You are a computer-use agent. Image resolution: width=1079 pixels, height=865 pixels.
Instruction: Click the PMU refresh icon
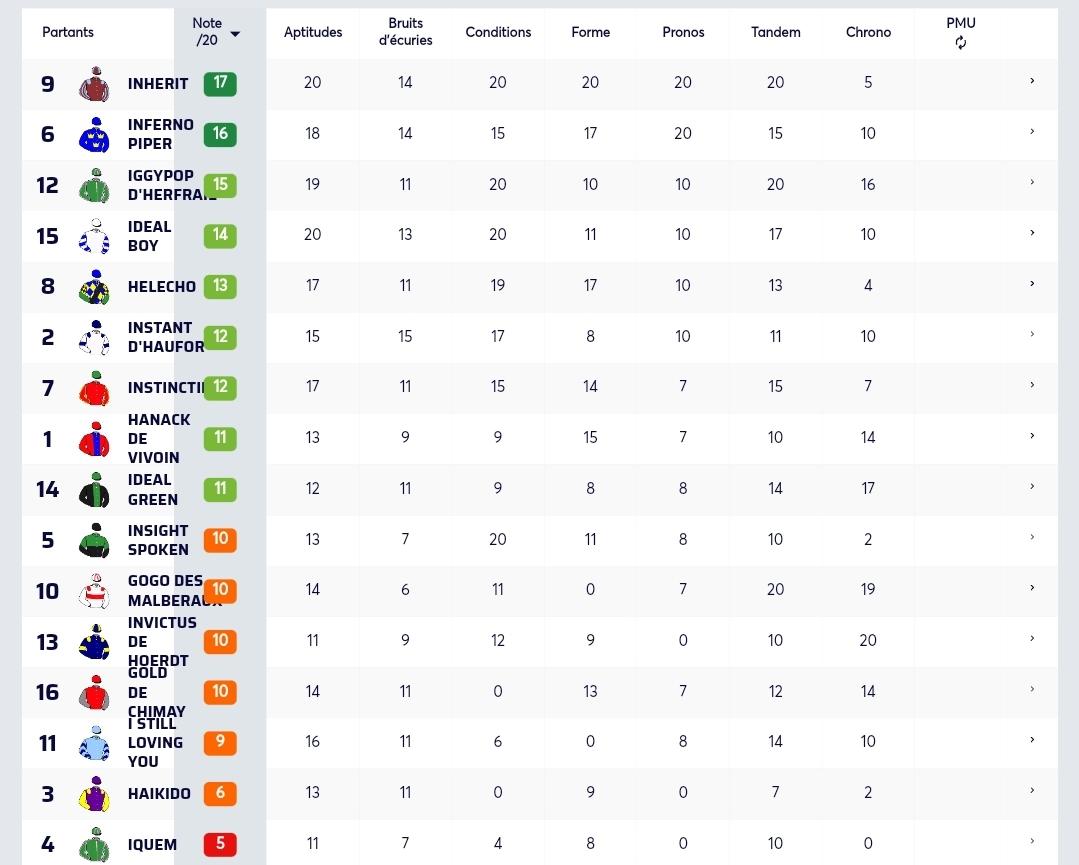(961, 43)
